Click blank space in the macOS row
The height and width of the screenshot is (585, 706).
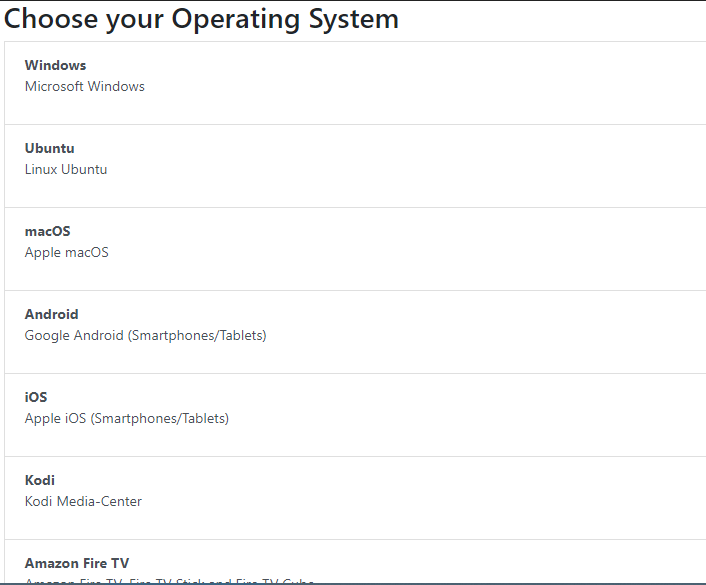coord(450,248)
